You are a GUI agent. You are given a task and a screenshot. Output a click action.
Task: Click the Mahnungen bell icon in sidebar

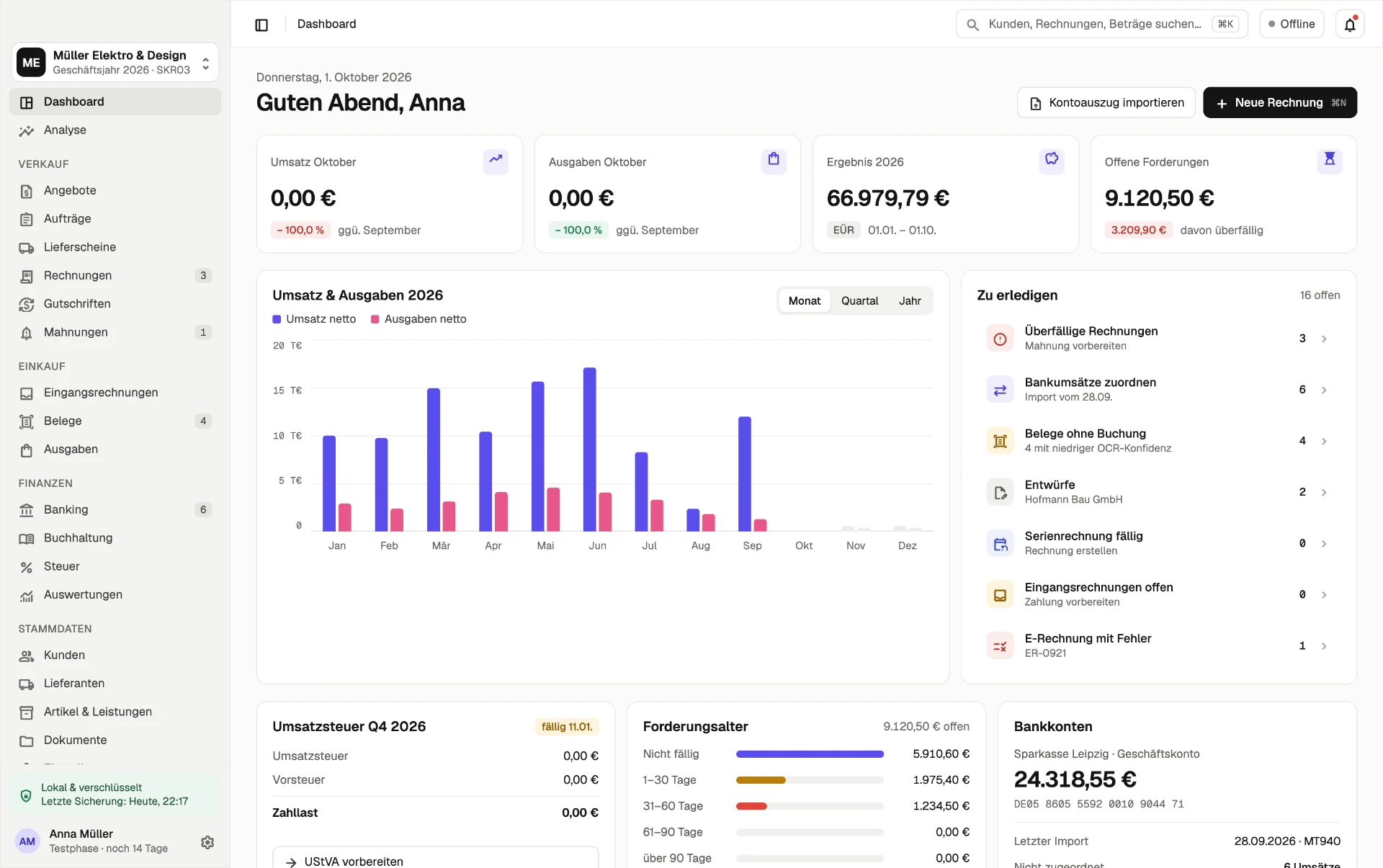27,332
